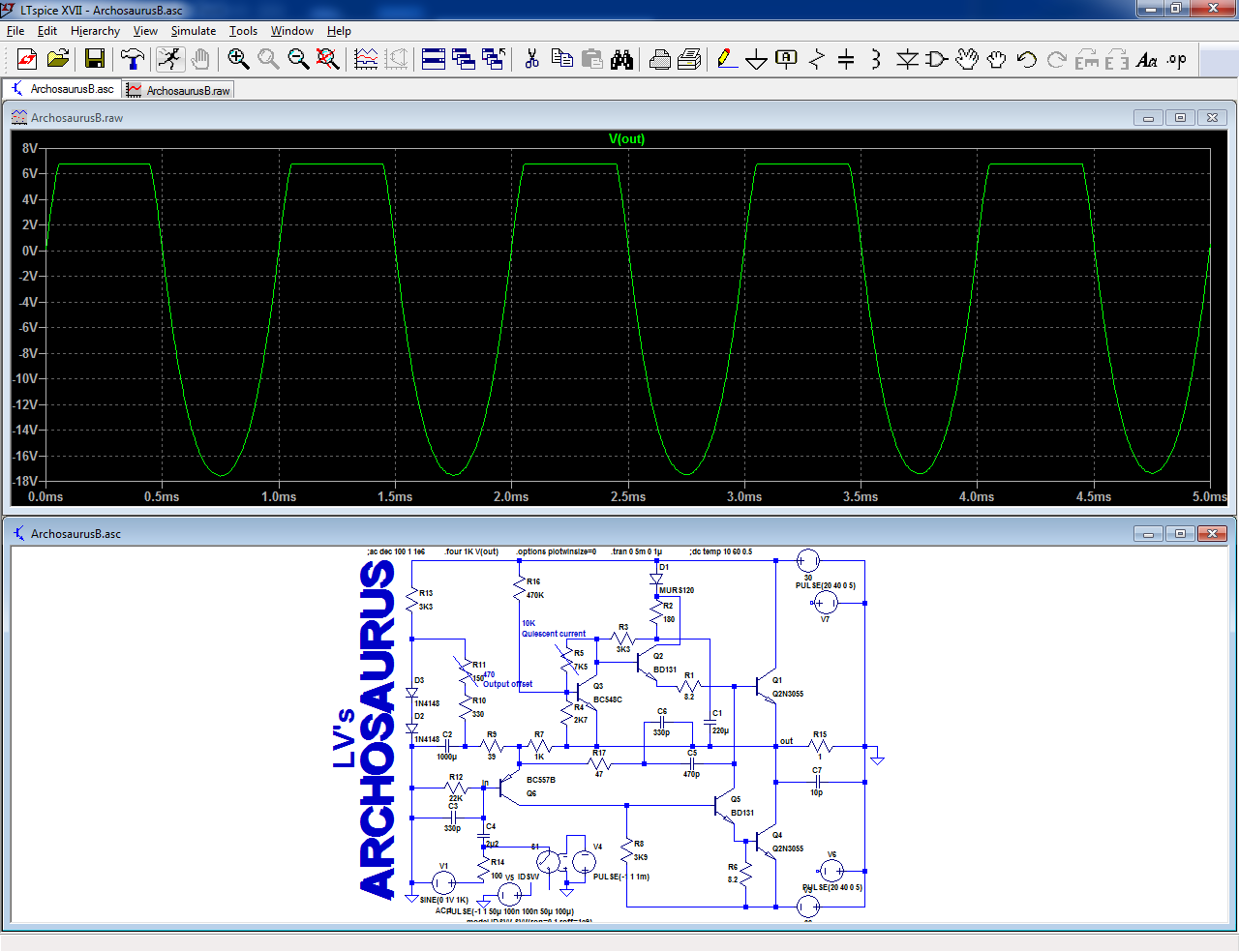Click the LV's ARCHOSAURUS title text

click(x=366, y=730)
